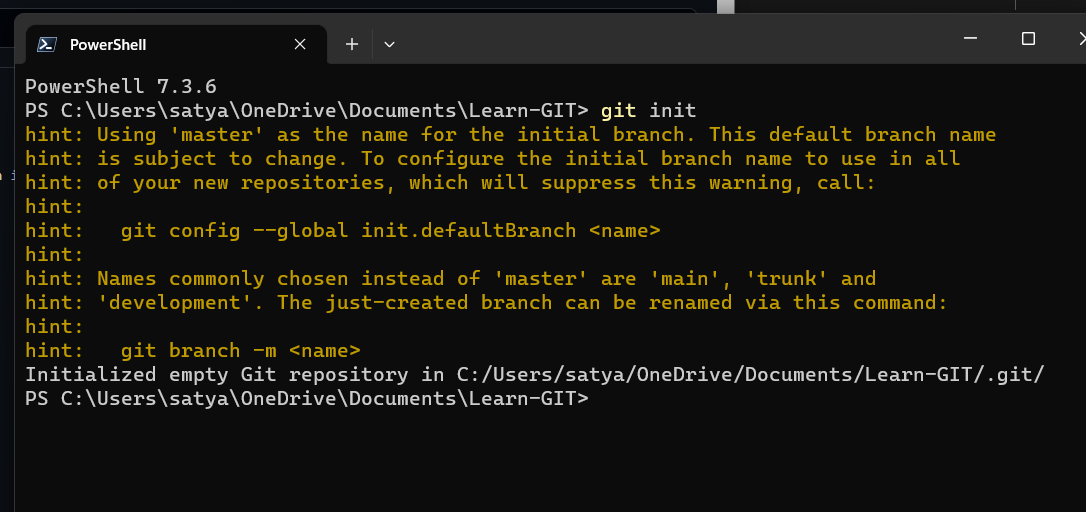Click the PowerShell icon in the tab
The width and height of the screenshot is (1086, 512).
(46, 44)
